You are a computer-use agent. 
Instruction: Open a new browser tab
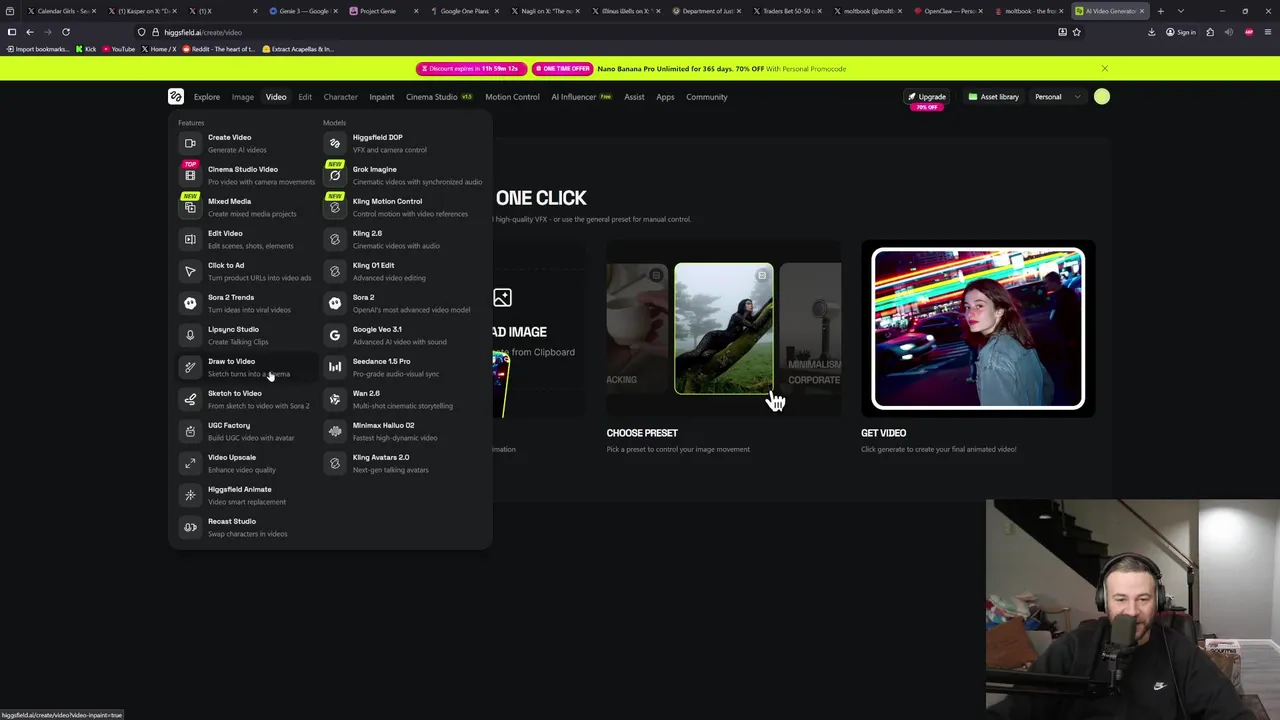tap(1161, 11)
